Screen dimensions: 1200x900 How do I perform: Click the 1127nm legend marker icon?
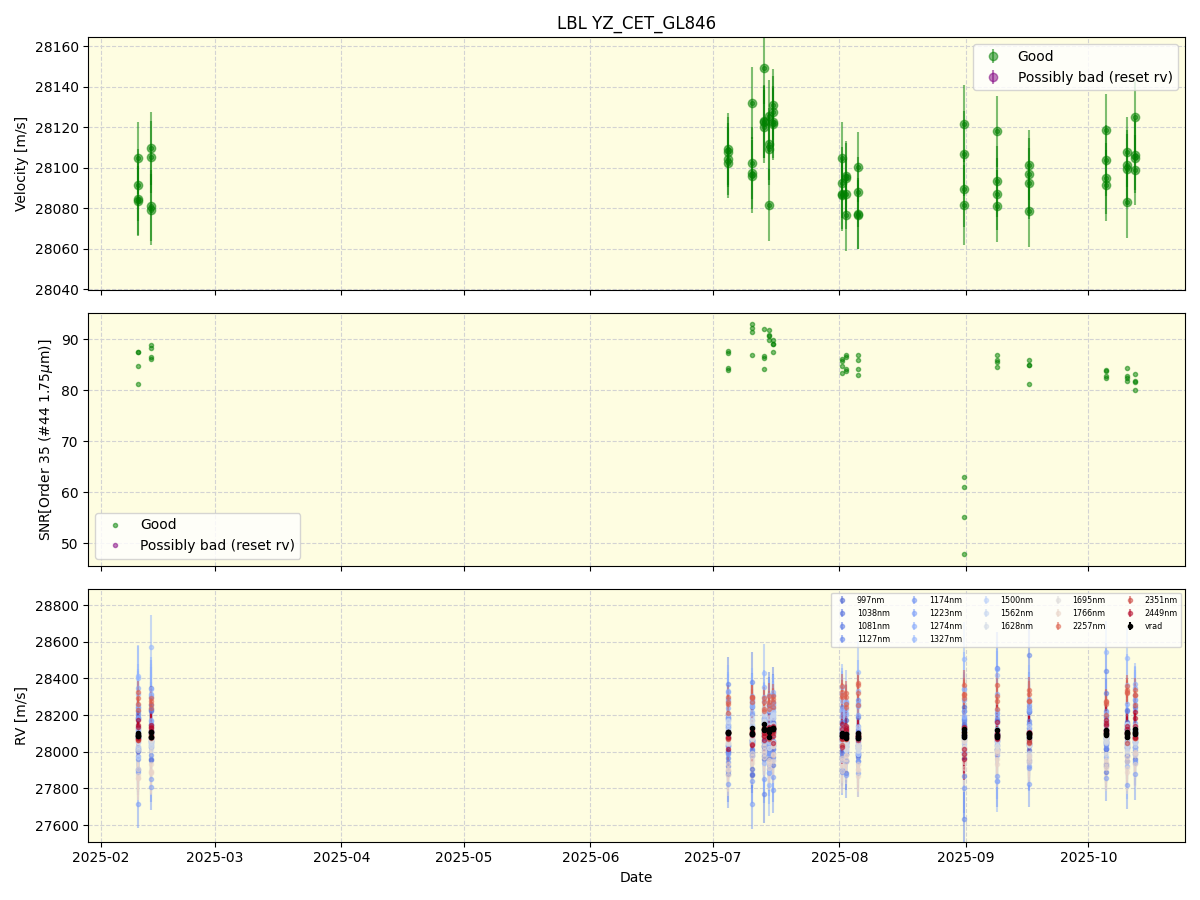[841, 637]
